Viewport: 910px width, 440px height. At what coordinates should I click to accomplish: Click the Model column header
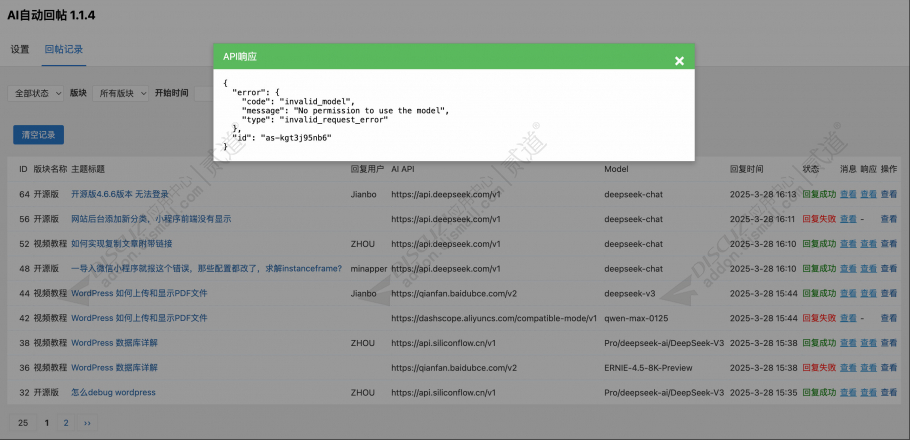tap(616, 169)
